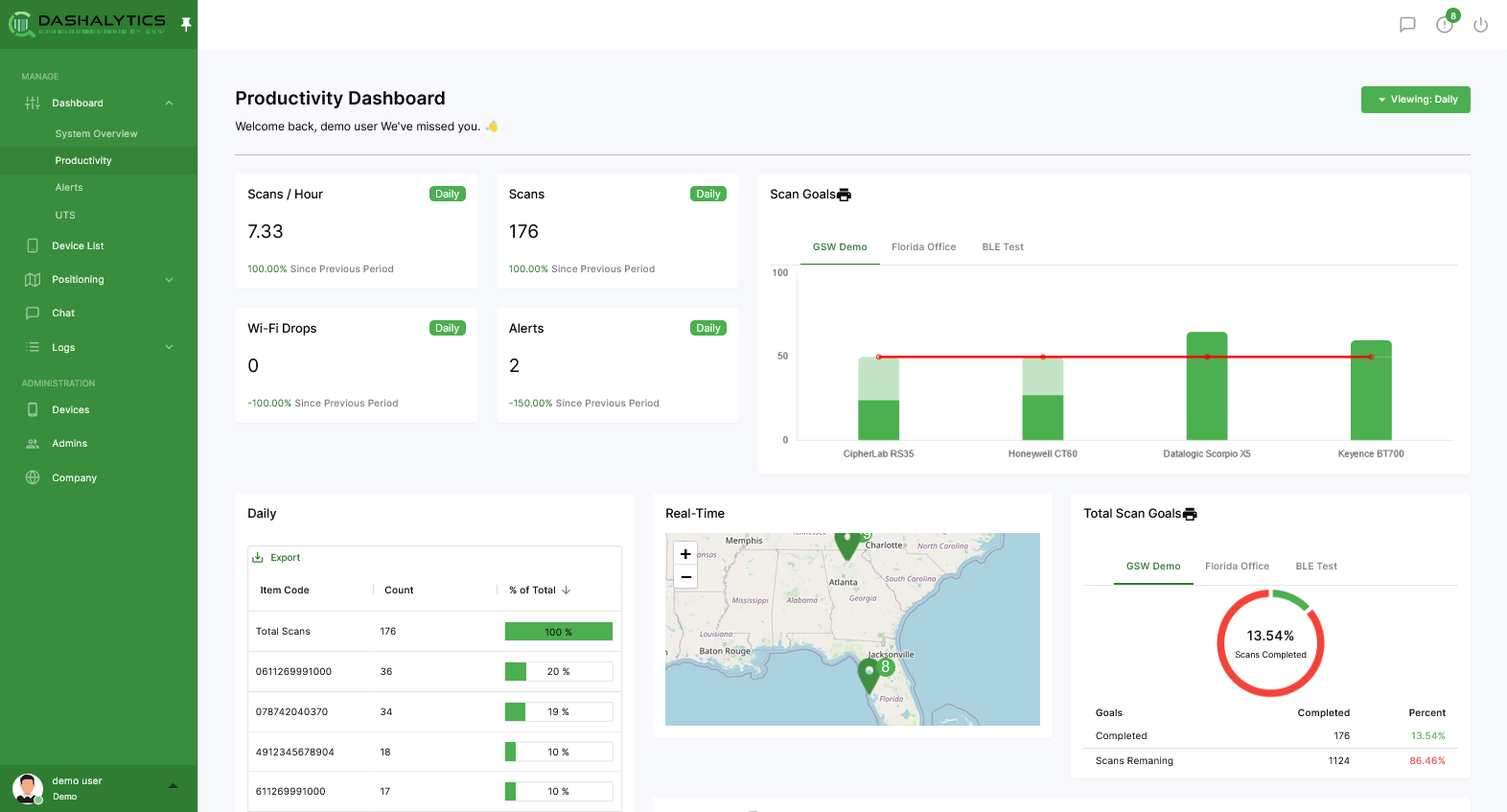Screen dimensions: 1507x812
Task: Click the Total Scan Goals printer icon
Action: [1190, 514]
